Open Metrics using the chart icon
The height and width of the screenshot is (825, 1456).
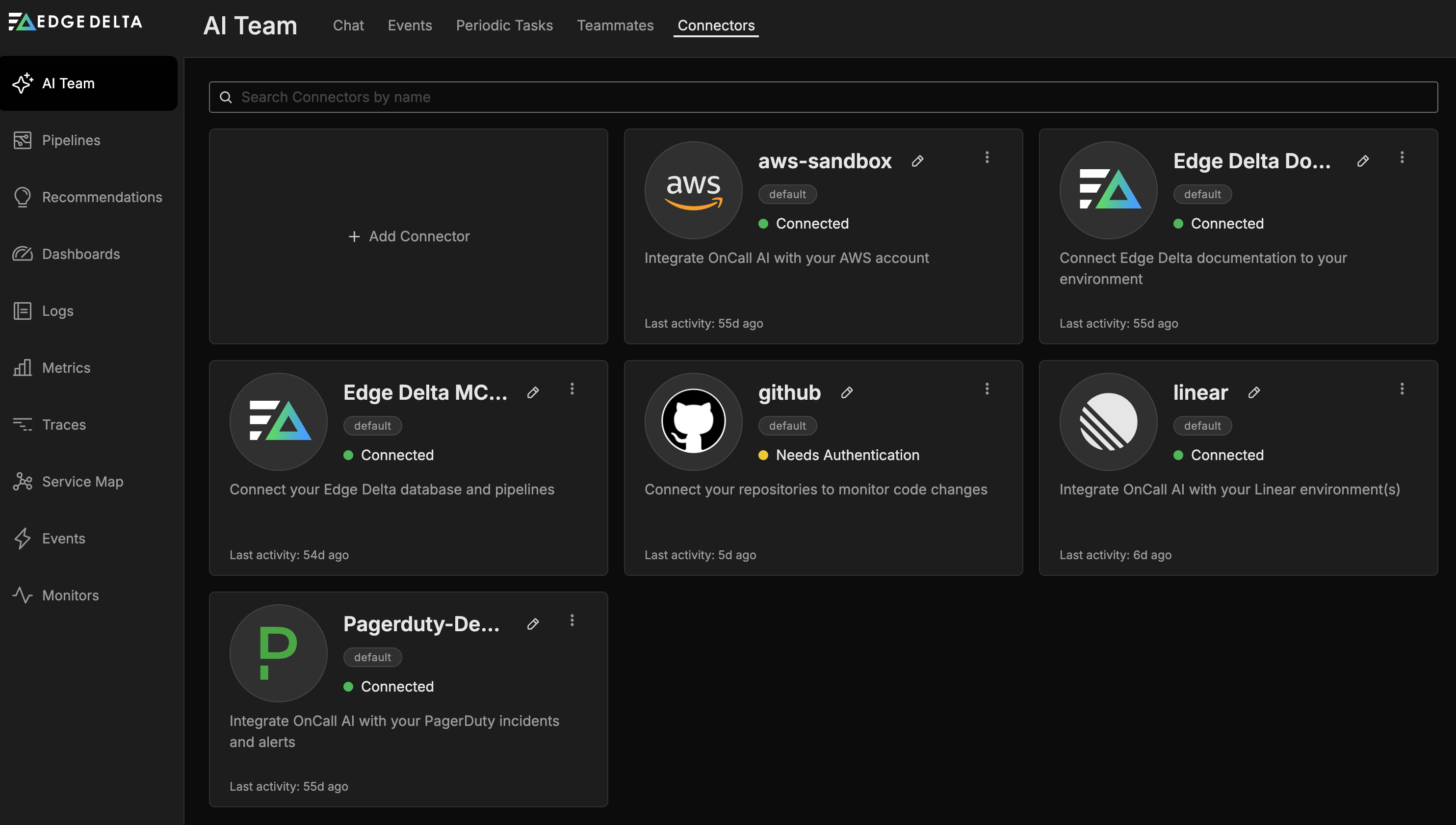[23, 367]
